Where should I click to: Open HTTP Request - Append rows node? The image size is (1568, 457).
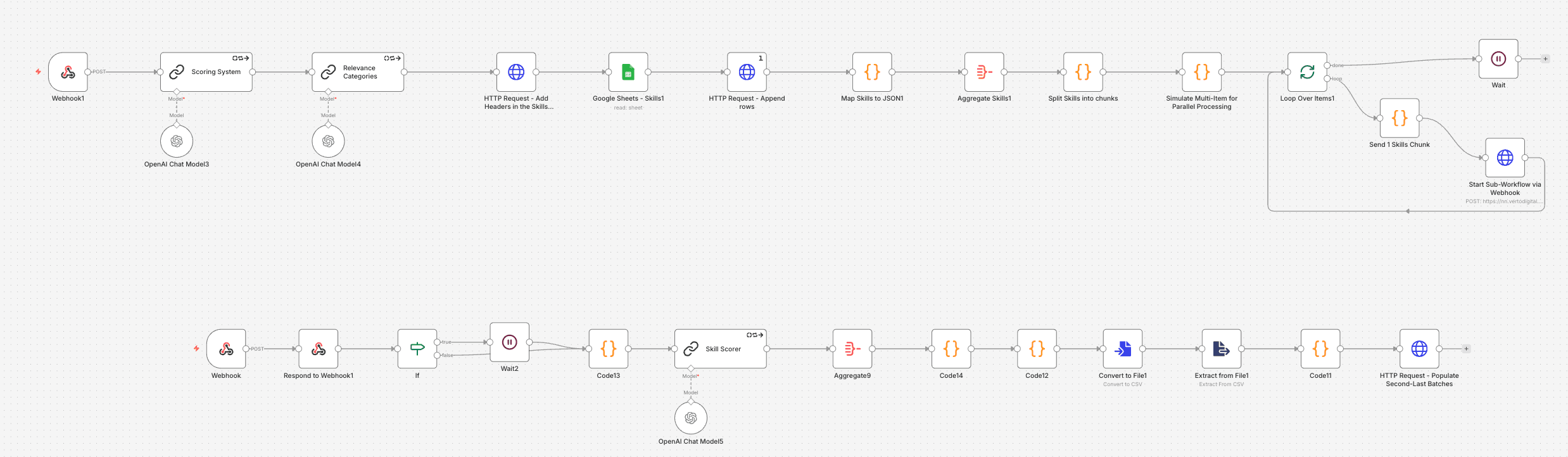[747, 72]
